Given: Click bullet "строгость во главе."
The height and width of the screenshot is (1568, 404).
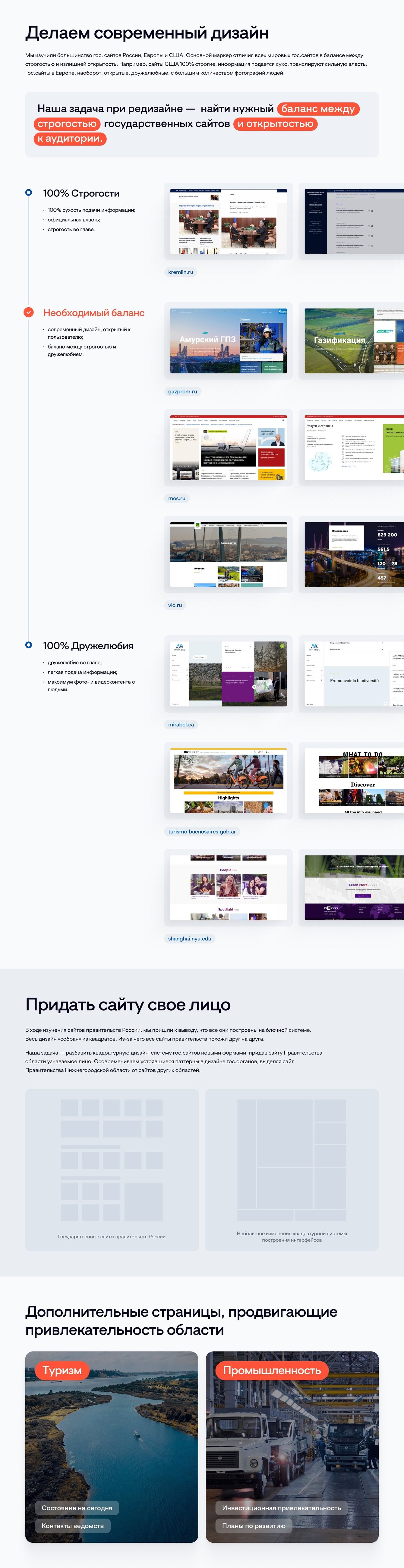Looking at the screenshot, I should (71, 230).
